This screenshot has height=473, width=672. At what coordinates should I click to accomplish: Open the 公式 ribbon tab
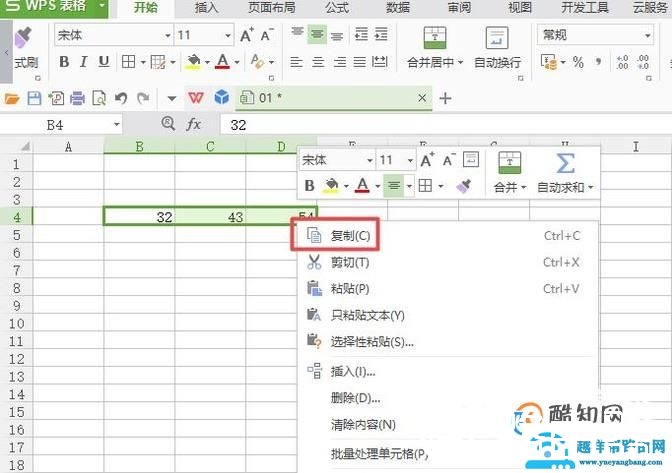point(337,8)
